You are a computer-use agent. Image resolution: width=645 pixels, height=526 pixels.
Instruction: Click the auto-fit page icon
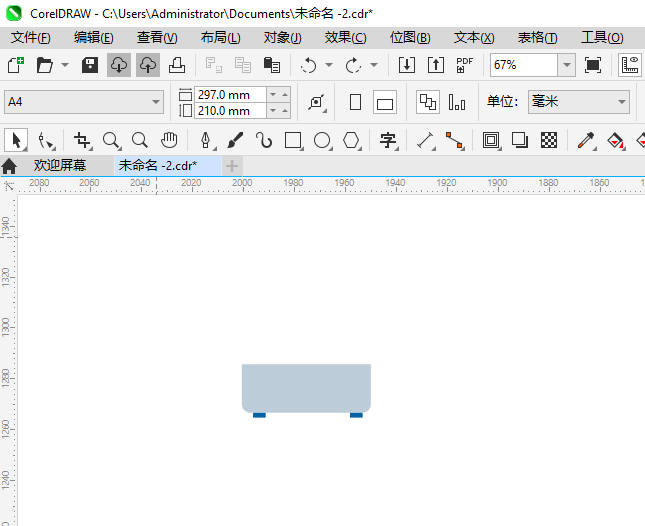[317, 102]
